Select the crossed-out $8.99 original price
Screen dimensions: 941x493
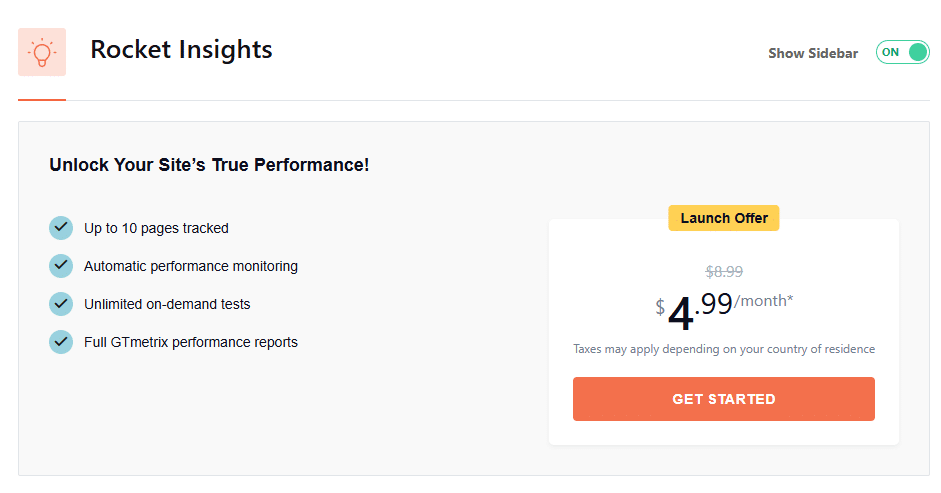(724, 271)
